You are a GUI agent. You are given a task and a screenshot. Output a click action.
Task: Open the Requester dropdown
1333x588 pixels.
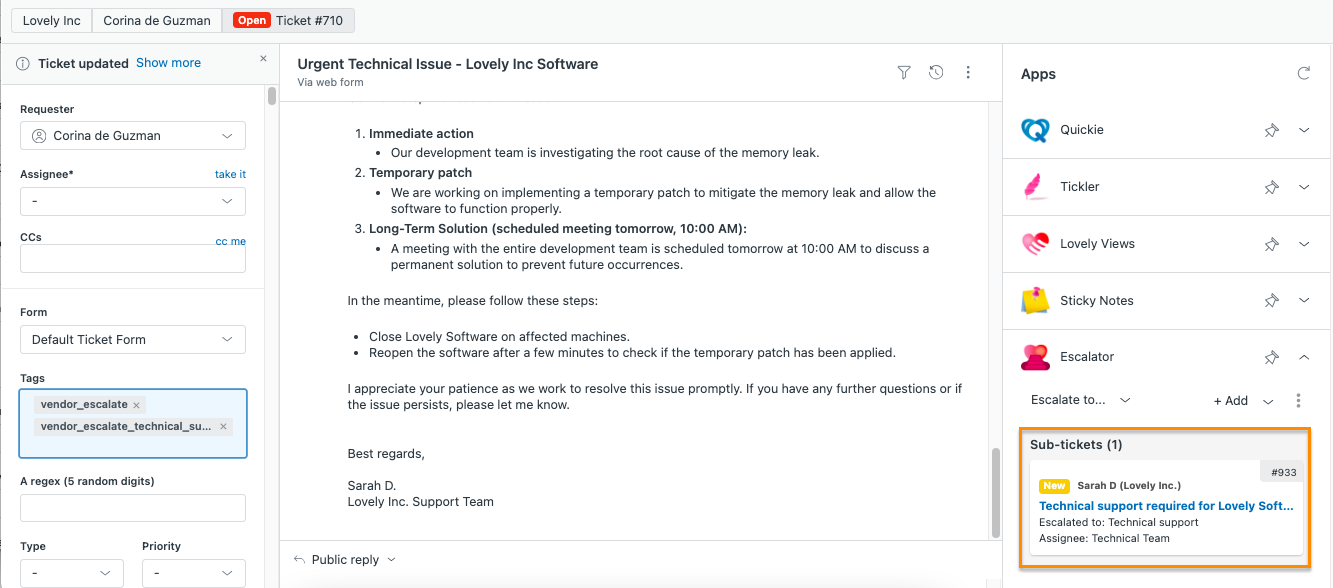[133, 136]
